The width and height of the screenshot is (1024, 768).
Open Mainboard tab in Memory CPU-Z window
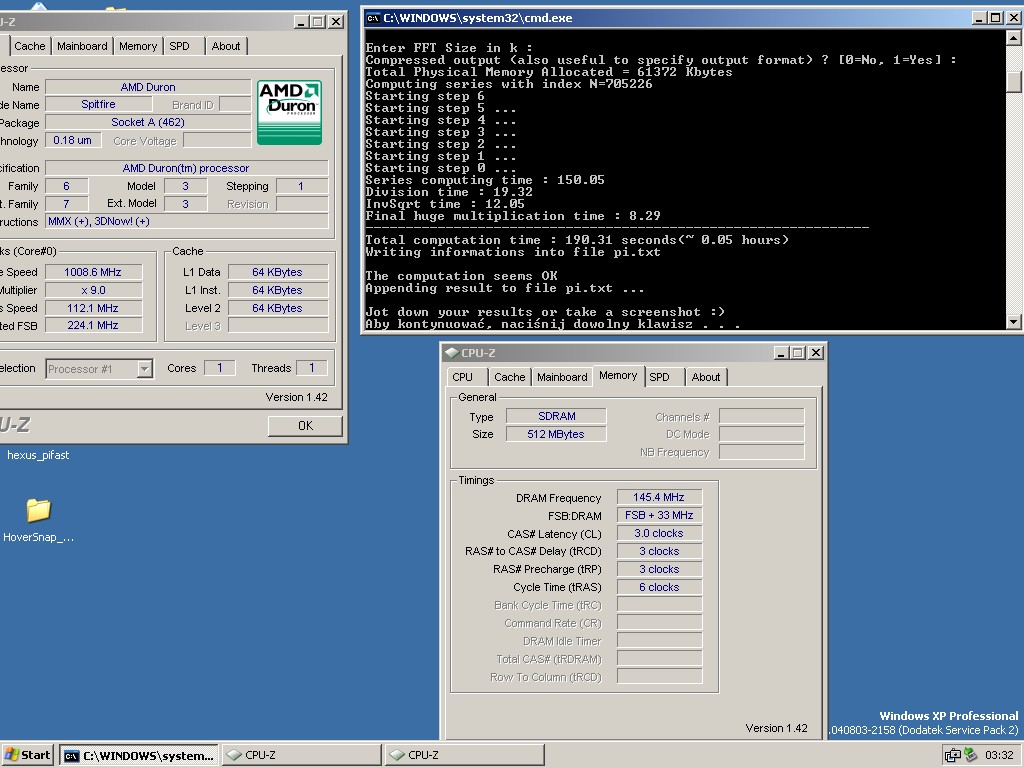click(562, 377)
